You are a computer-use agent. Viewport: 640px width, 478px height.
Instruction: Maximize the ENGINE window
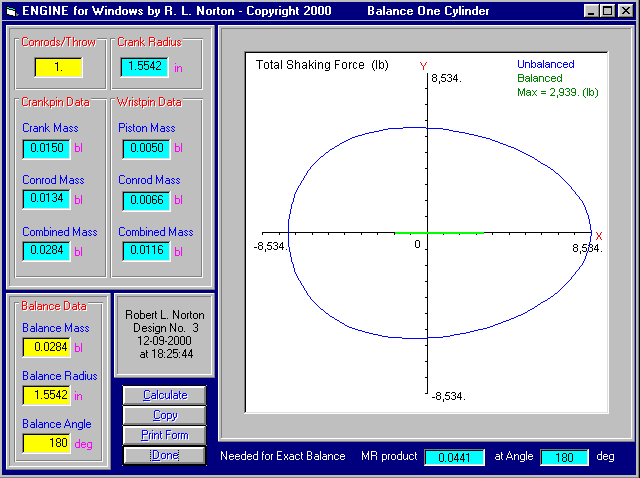(x=607, y=11)
